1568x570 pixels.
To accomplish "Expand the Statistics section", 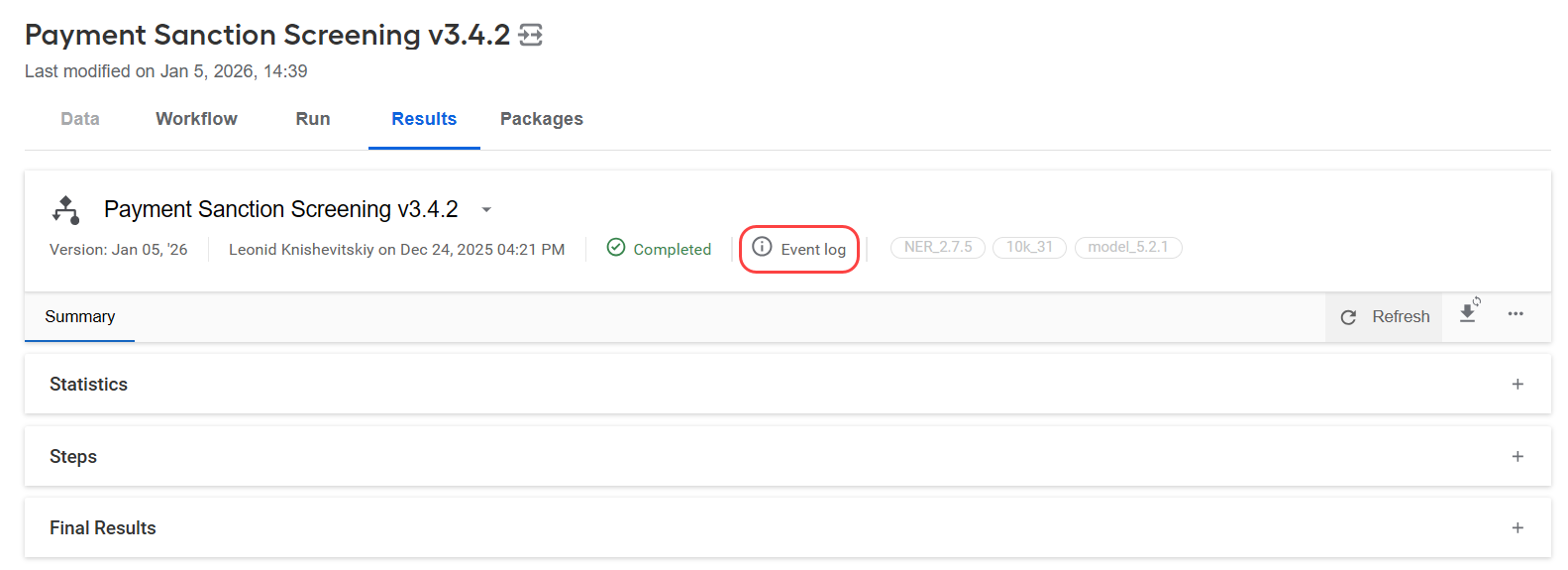I will [1517, 384].
